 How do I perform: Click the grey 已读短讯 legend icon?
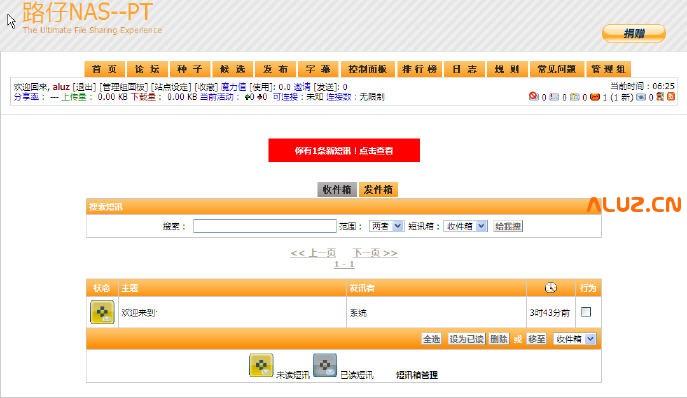(x=325, y=365)
